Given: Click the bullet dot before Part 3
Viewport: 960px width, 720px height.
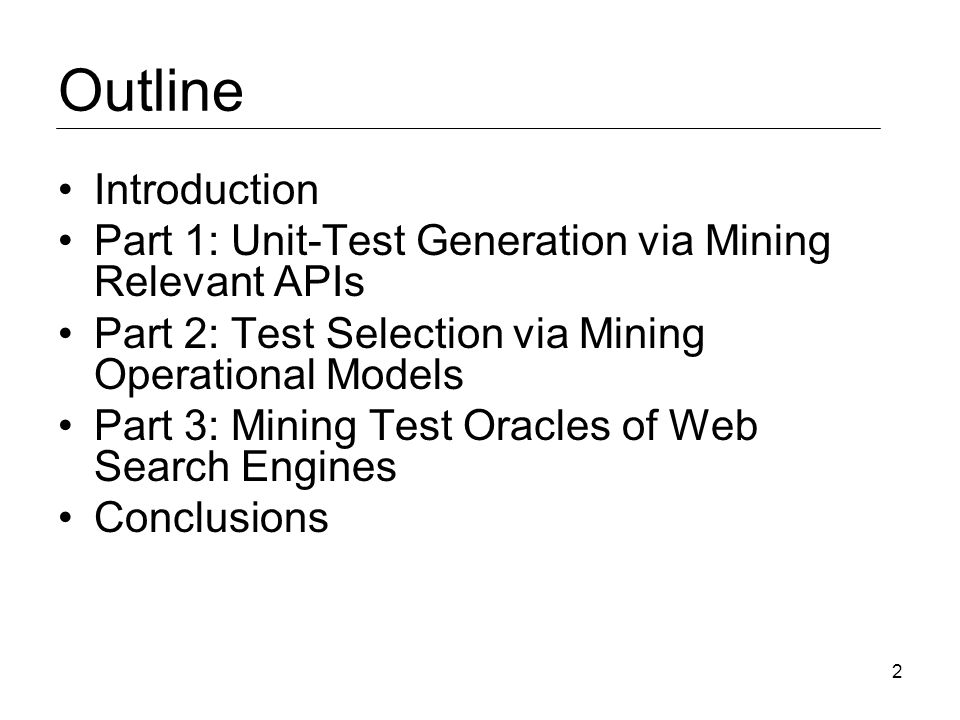Looking at the screenshot, I should [x=66, y=425].
